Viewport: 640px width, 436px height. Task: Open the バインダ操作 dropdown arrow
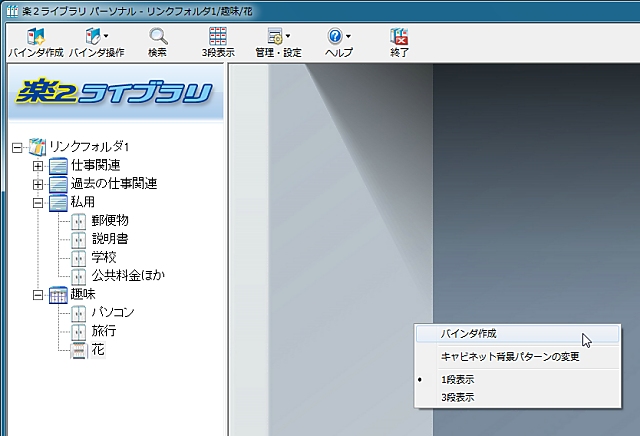106,36
